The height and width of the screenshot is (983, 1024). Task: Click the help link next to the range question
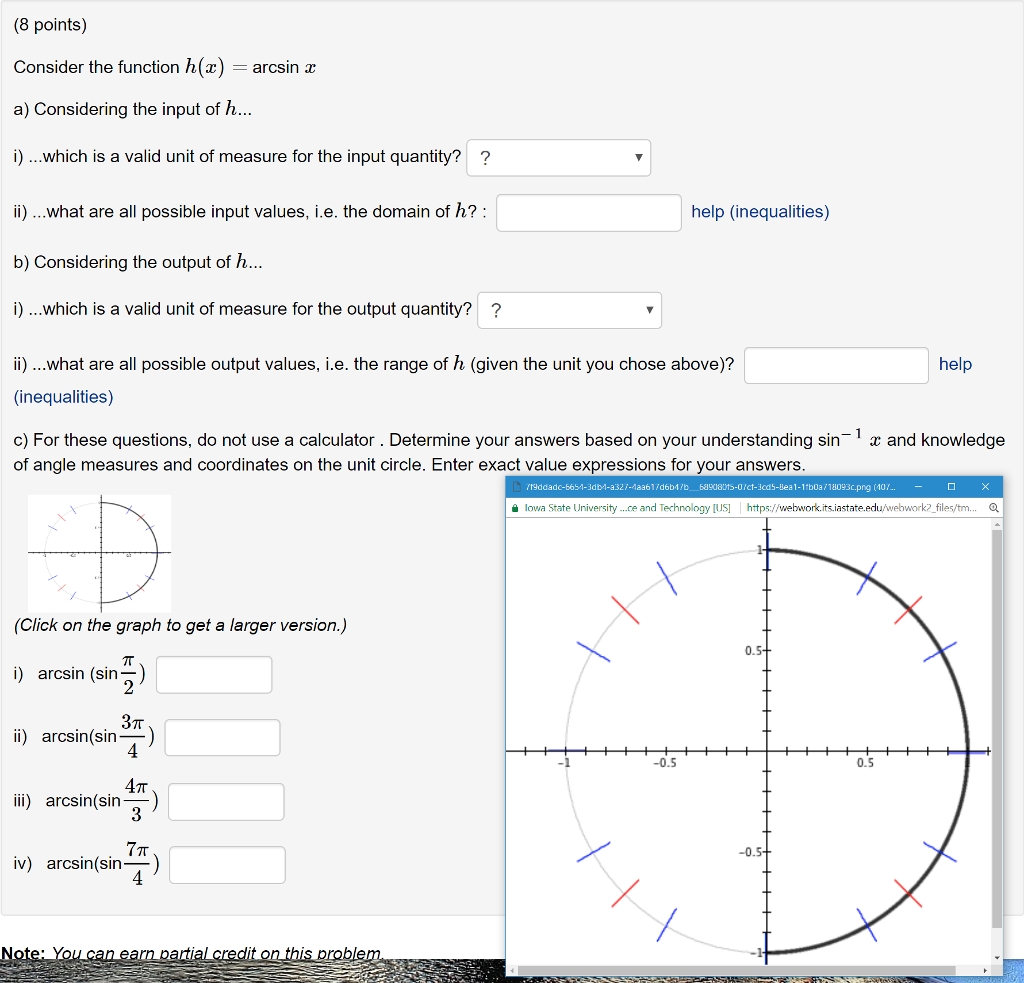click(955, 364)
